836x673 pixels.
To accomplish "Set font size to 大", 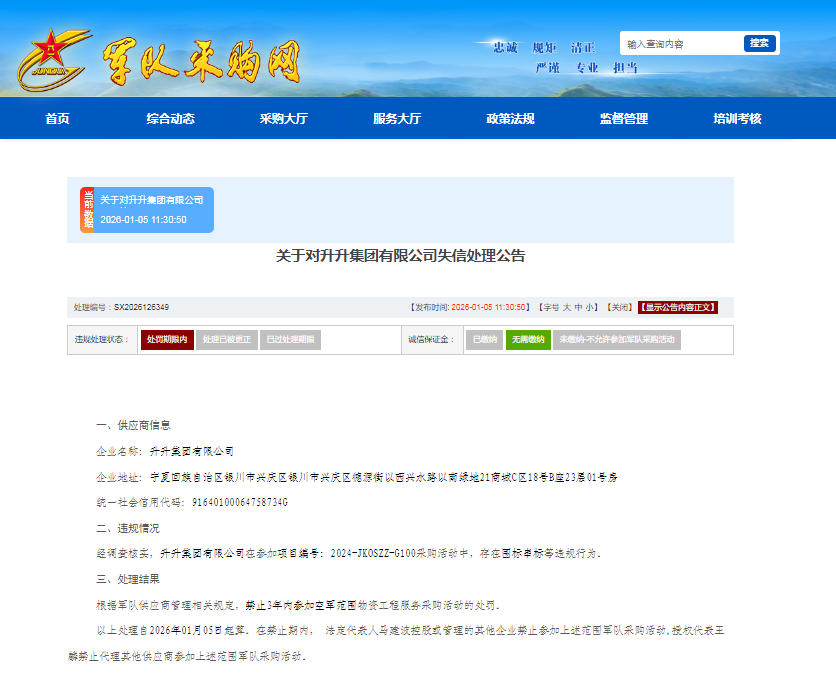I will click(x=566, y=307).
